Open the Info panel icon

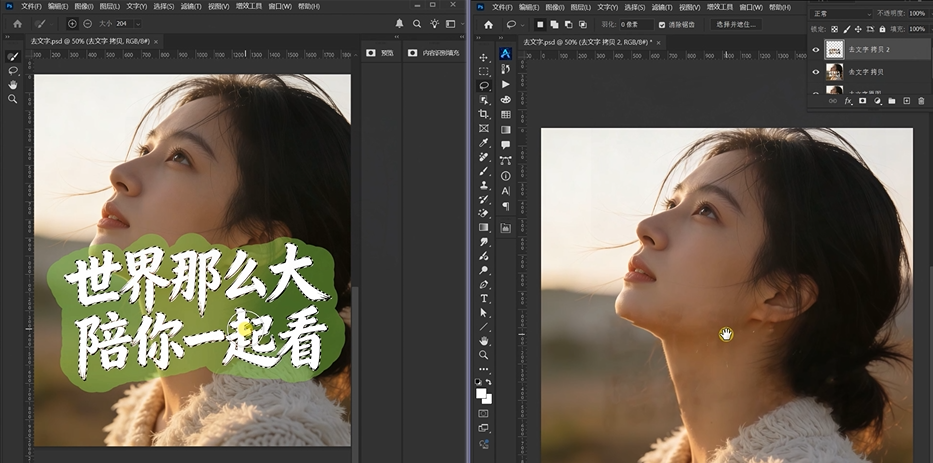click(x=506, y=176)
